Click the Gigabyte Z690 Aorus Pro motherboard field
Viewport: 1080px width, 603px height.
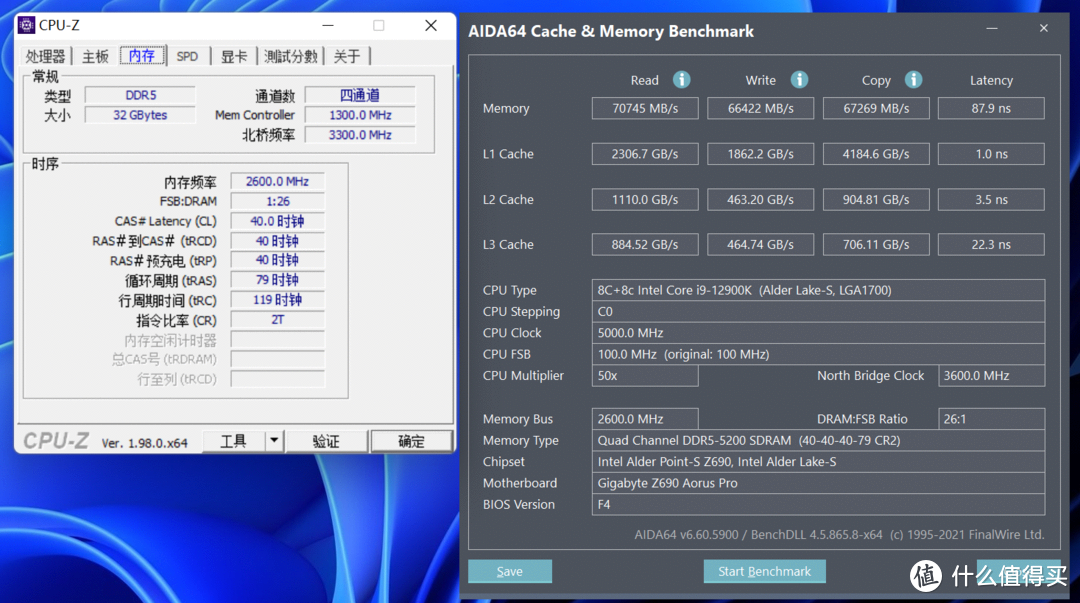[x=818, y=483]
